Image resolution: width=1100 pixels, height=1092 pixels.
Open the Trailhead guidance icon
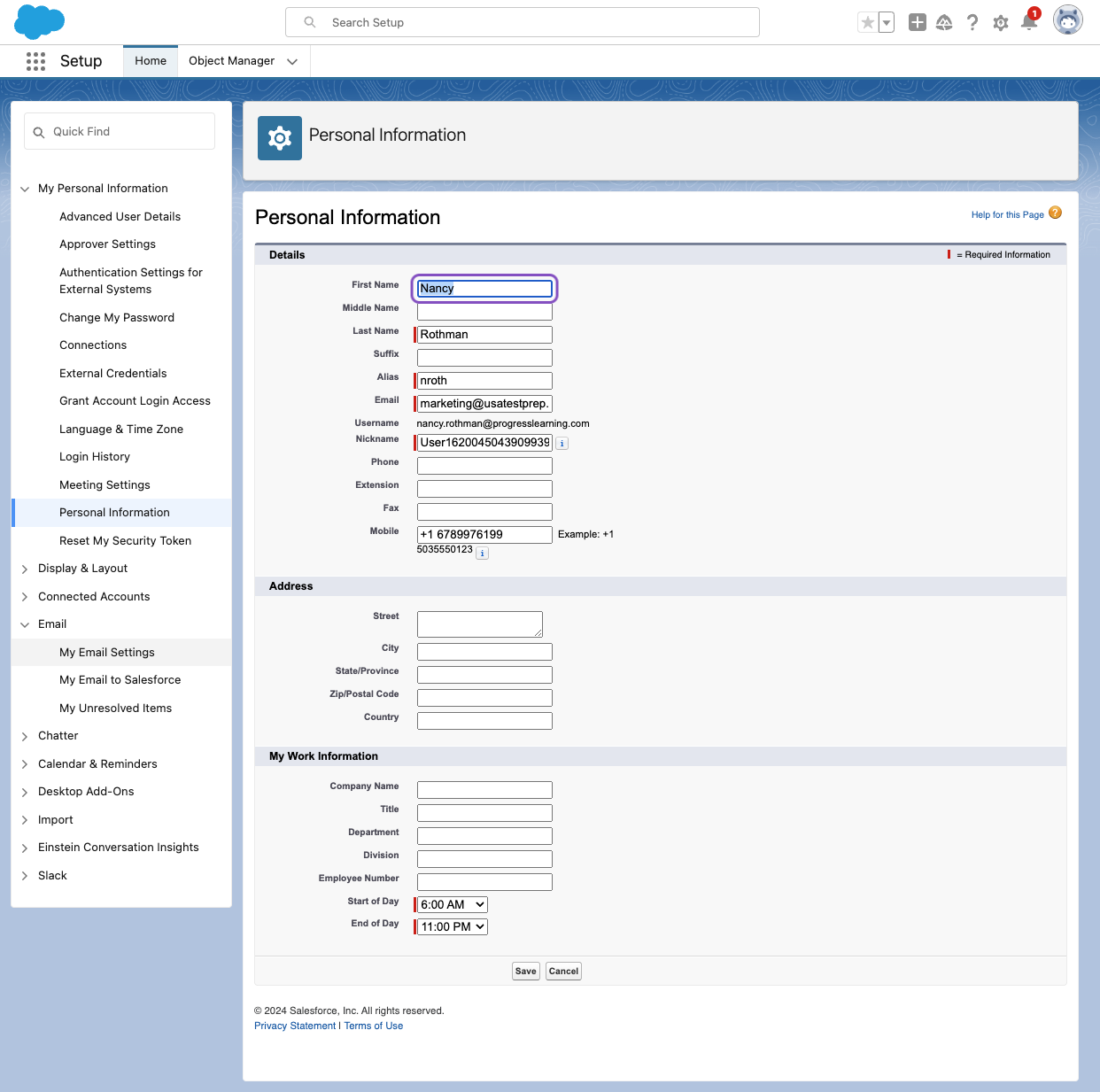click(x=944, y=23)
